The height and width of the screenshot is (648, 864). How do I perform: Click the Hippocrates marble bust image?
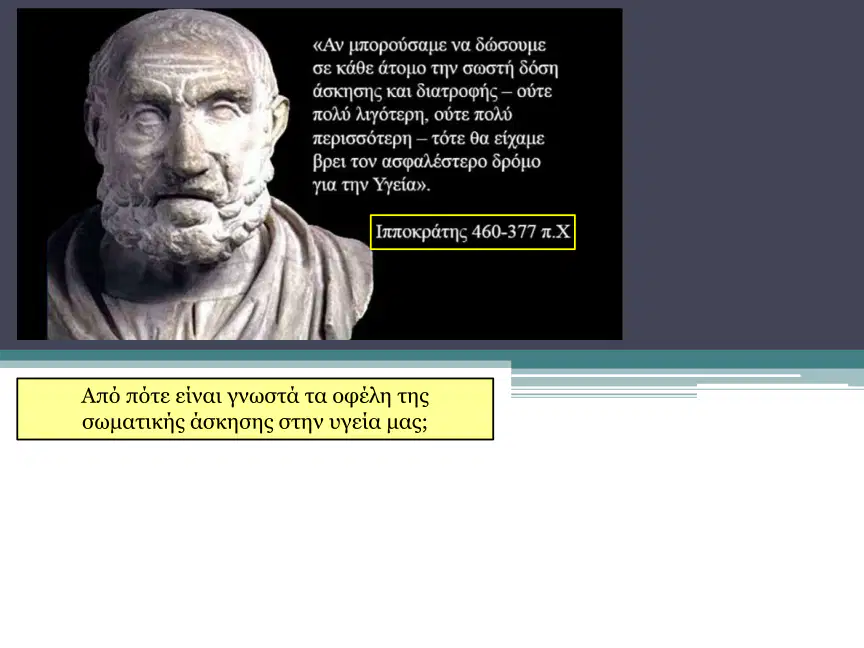210,175
